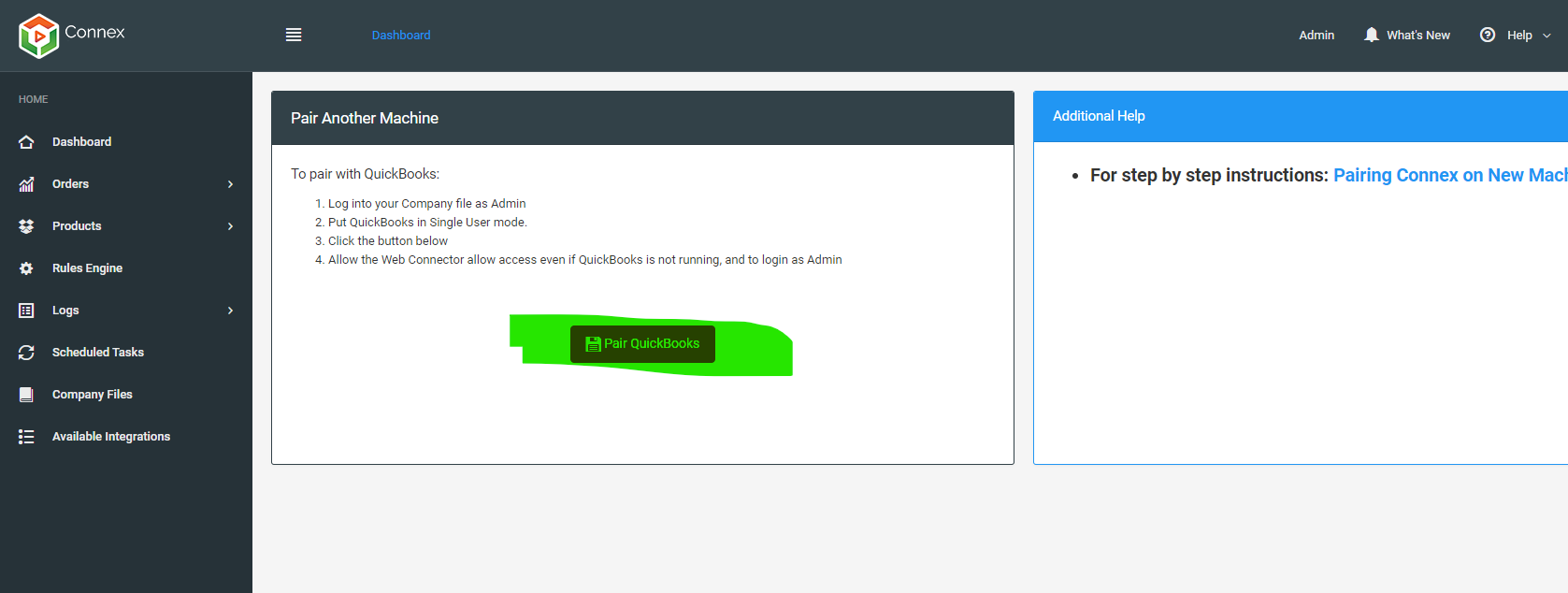Click 'Log into your Company file as Admin'
The height and width of the screenshot is (593, 1568).
(426, 204)
